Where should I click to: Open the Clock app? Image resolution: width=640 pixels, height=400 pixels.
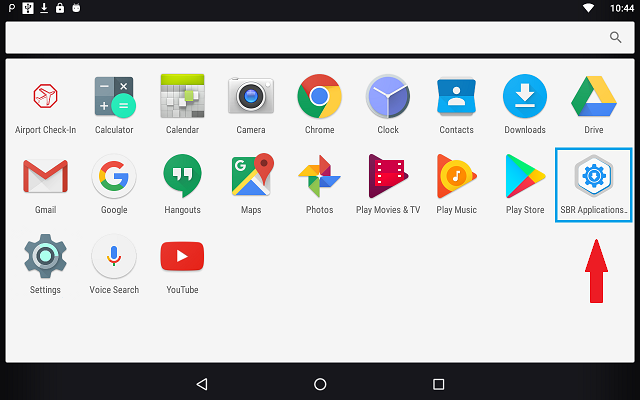pos(388,97)
